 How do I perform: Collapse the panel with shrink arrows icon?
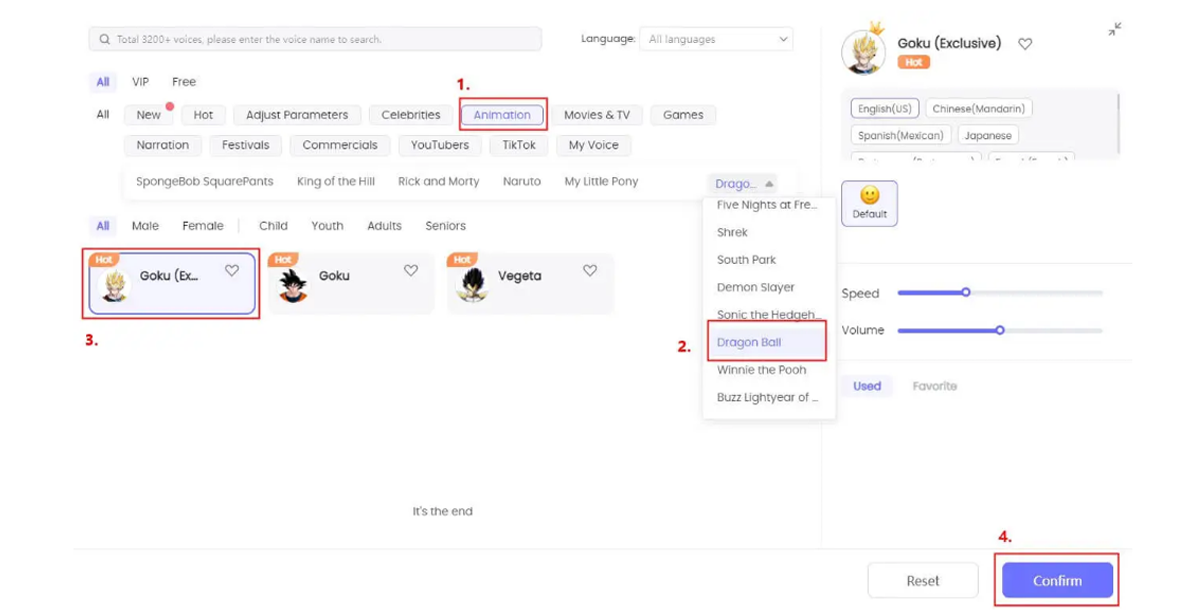pyautogui.click(x=1114, y=30)
